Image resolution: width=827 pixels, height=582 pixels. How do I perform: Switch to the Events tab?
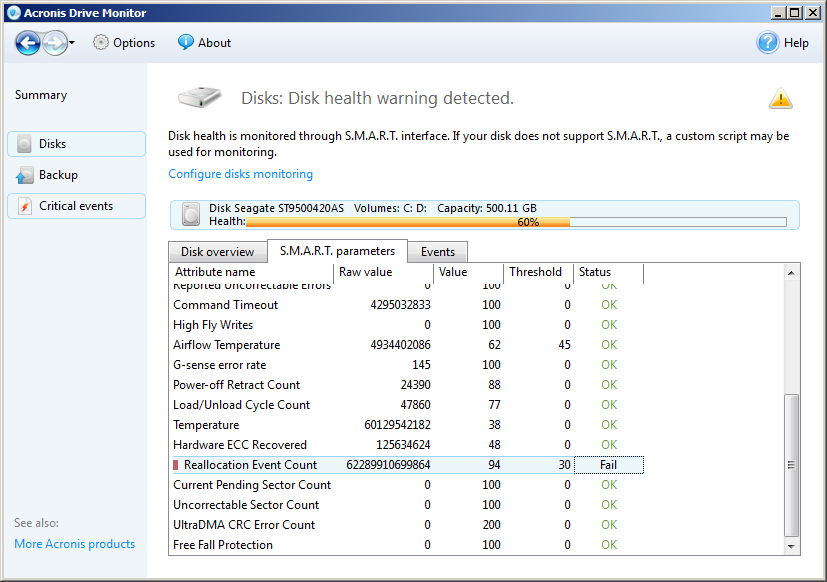point(438,252)
